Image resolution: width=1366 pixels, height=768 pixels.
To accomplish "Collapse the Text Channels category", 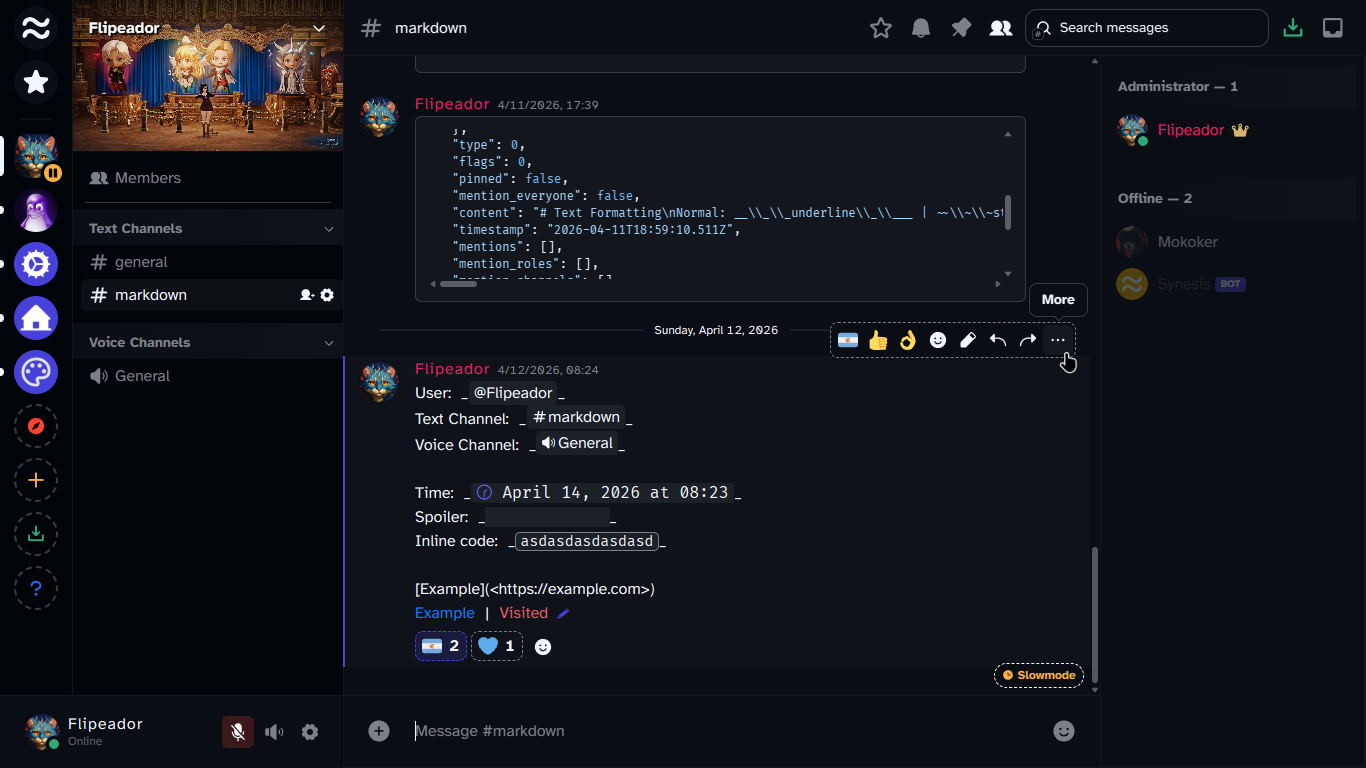I will point(208,228).
